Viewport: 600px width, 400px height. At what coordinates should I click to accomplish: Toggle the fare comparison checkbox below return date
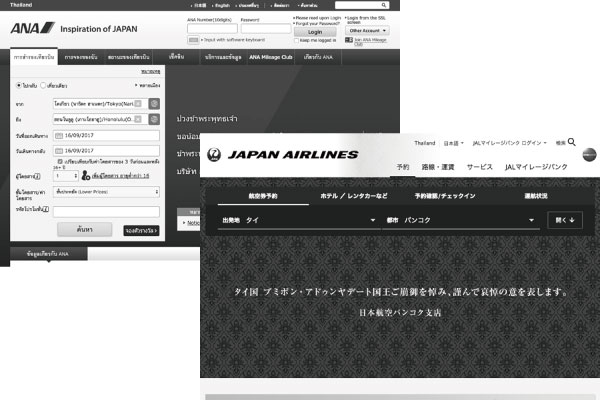60,161
